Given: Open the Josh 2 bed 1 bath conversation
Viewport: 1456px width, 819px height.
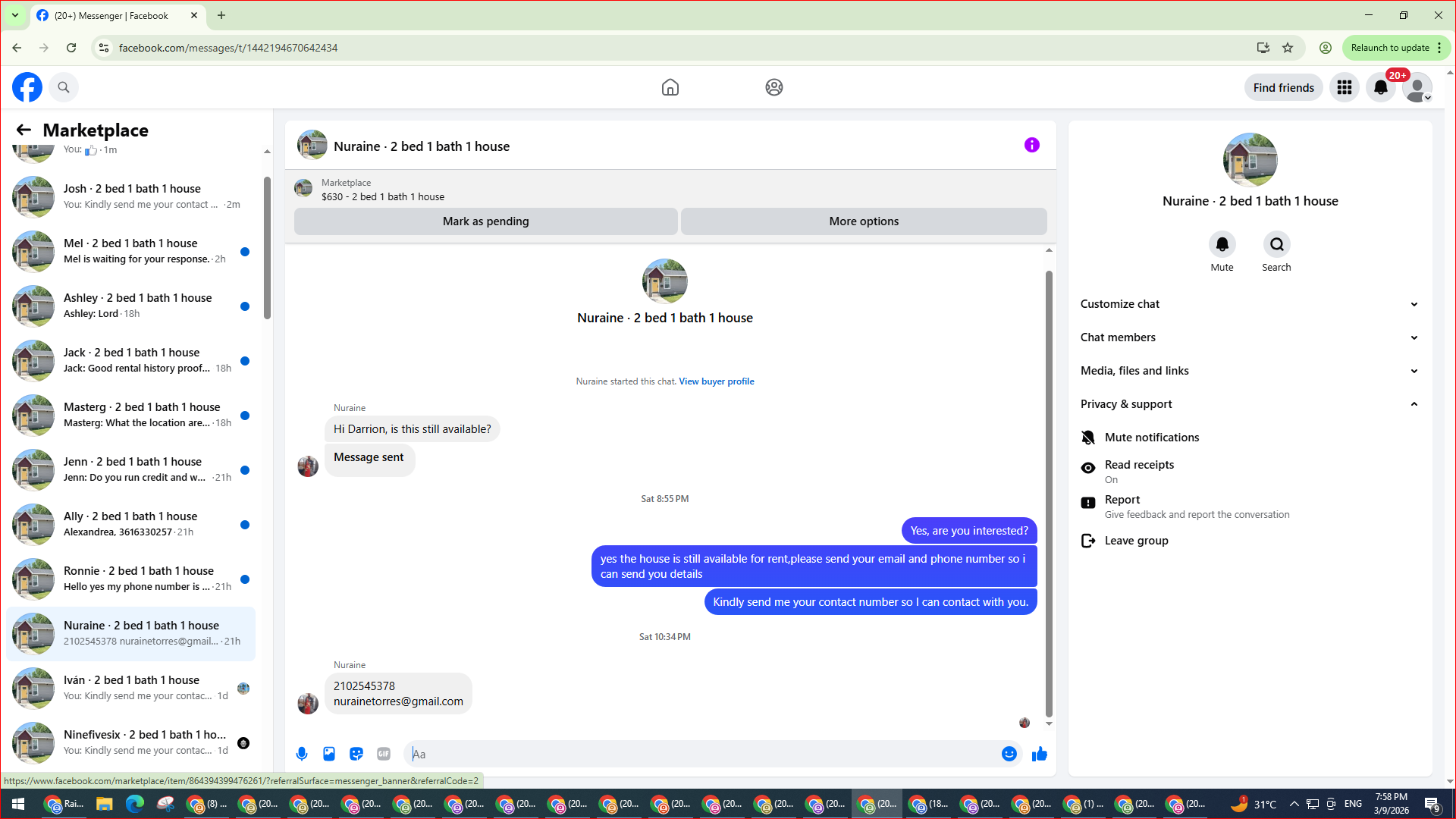Looking at the screenshot, I should pos(133,196).
